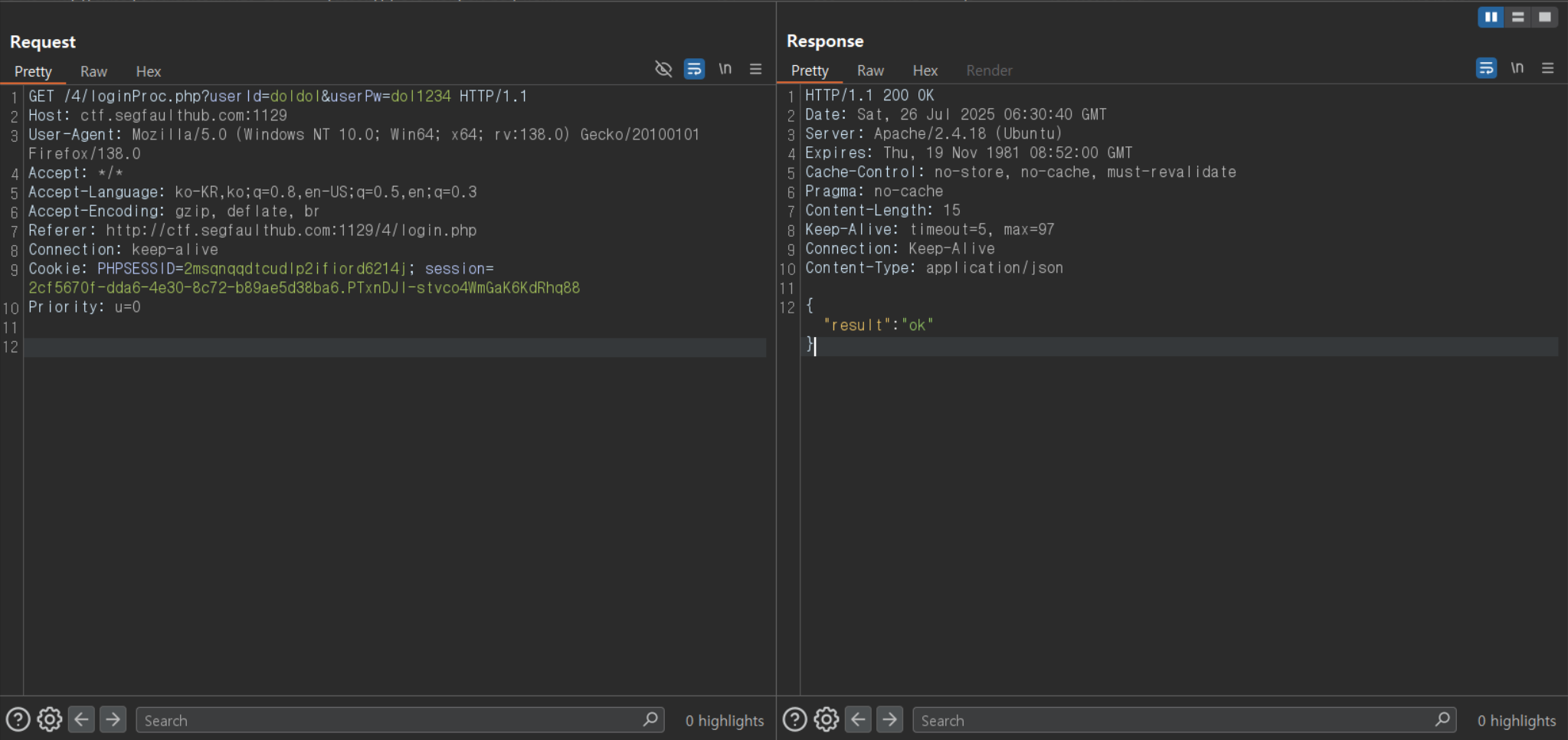Toggle show newline \n button in Request
The width and height of the screenshot is (1568, 740).
click(725, 69)
